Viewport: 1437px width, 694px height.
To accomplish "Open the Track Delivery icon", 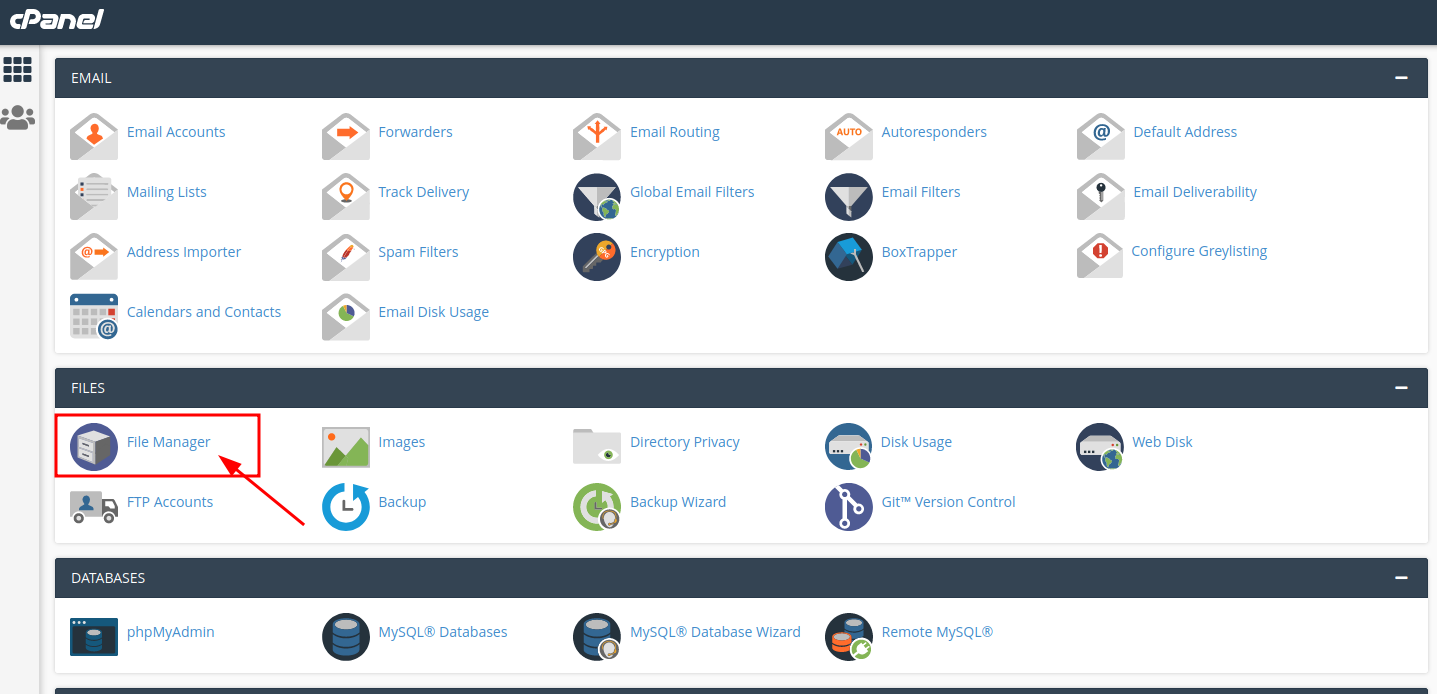I will 346,197.
